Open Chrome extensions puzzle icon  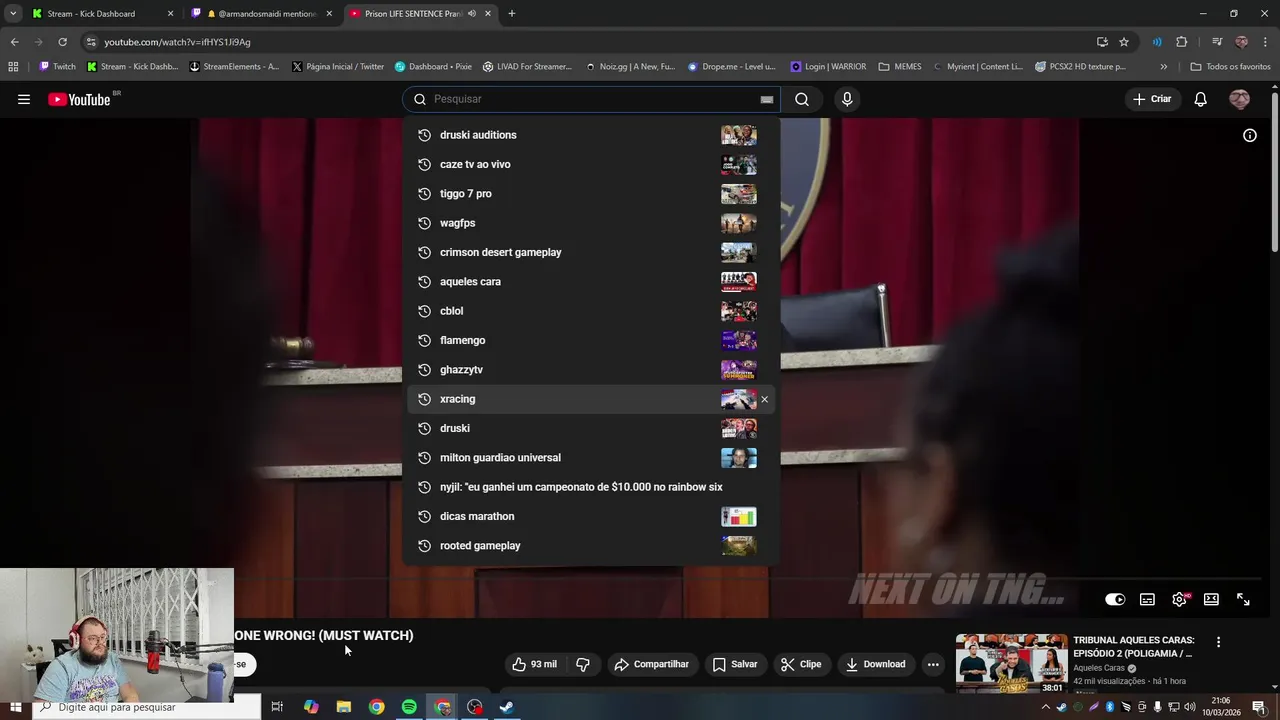point(1181,42)
